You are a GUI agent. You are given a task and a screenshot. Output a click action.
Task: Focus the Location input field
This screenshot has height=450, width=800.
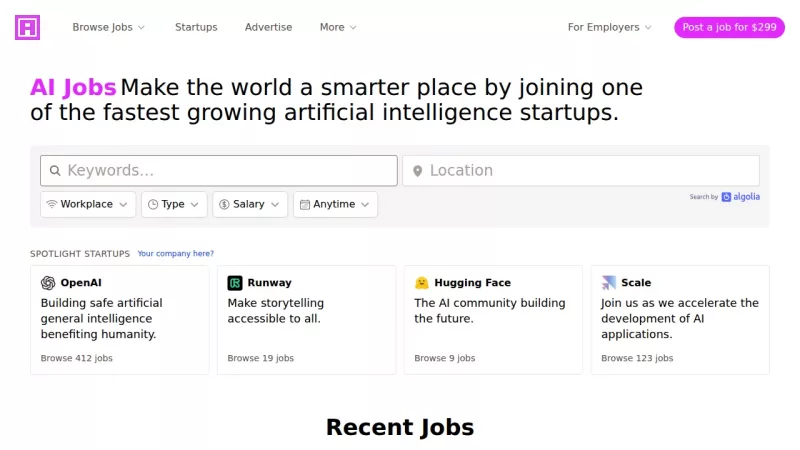[x=581, y=170]
